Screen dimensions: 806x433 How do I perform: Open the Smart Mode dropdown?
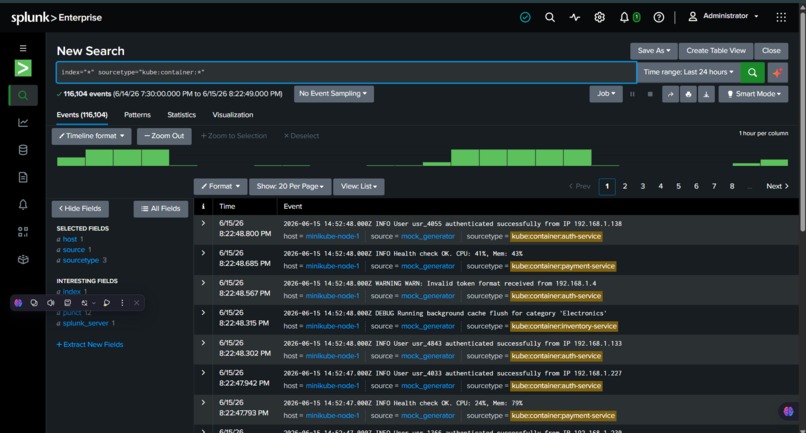753,94
